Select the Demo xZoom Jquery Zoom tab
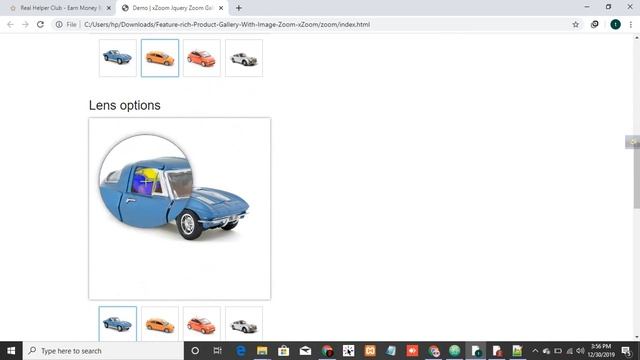This screenshot has width=640, height=360. pyautogui.click(x=171, y=8)
